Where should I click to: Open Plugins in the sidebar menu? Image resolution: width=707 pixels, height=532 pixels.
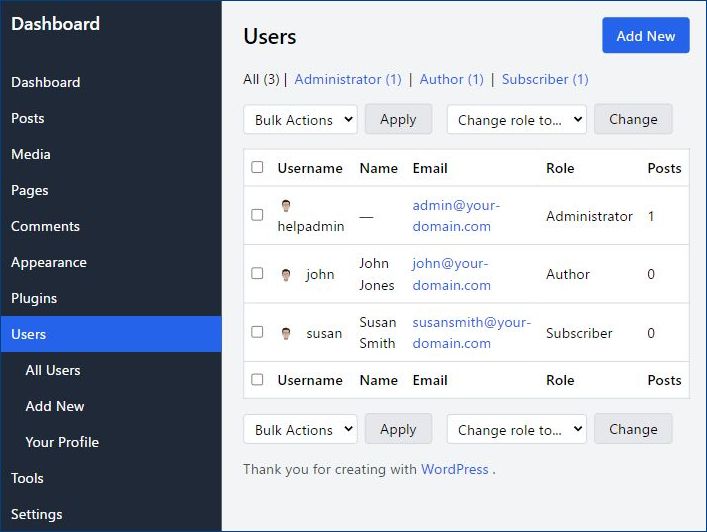coord(34,298)
